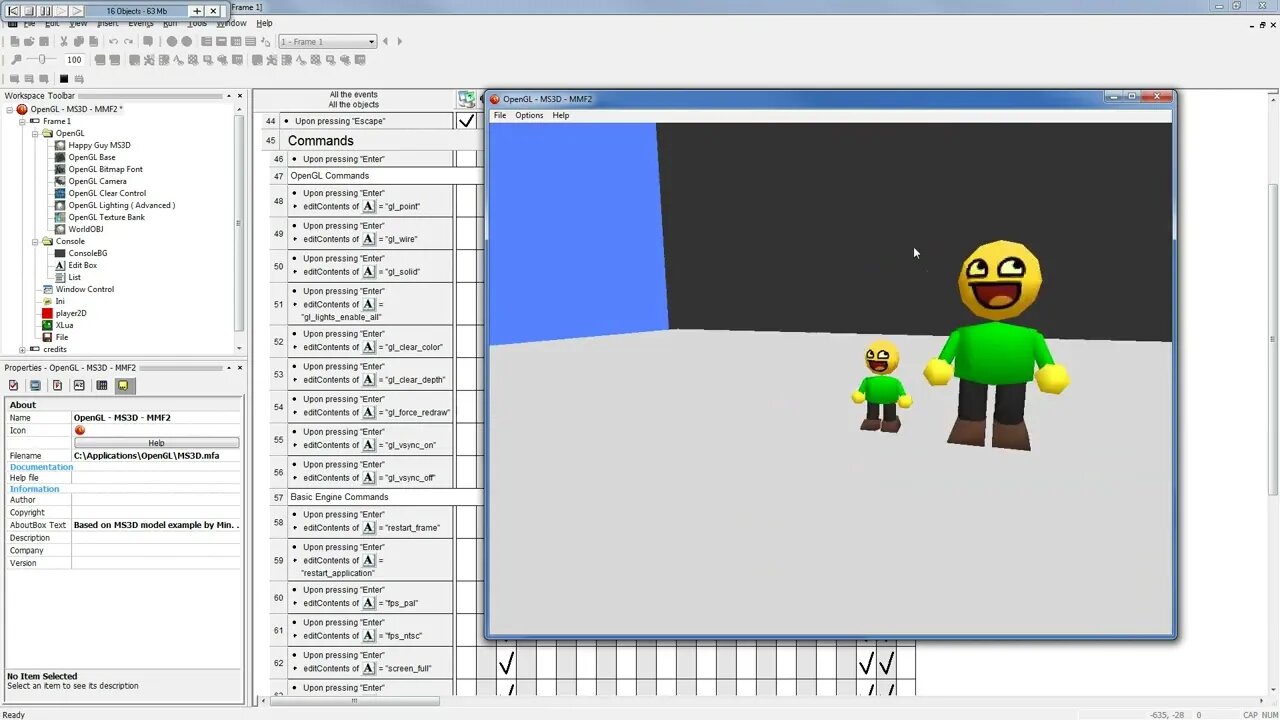1280x720 pixels.
Task: Select Happy Guy MS3D object
Action: 99,145
